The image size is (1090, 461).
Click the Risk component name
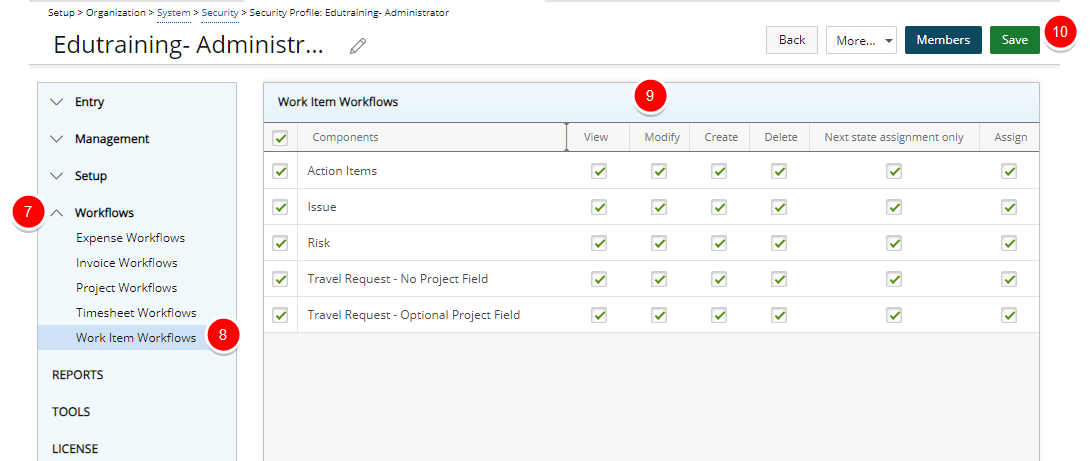pyautogui.click(x=319, y=243)
